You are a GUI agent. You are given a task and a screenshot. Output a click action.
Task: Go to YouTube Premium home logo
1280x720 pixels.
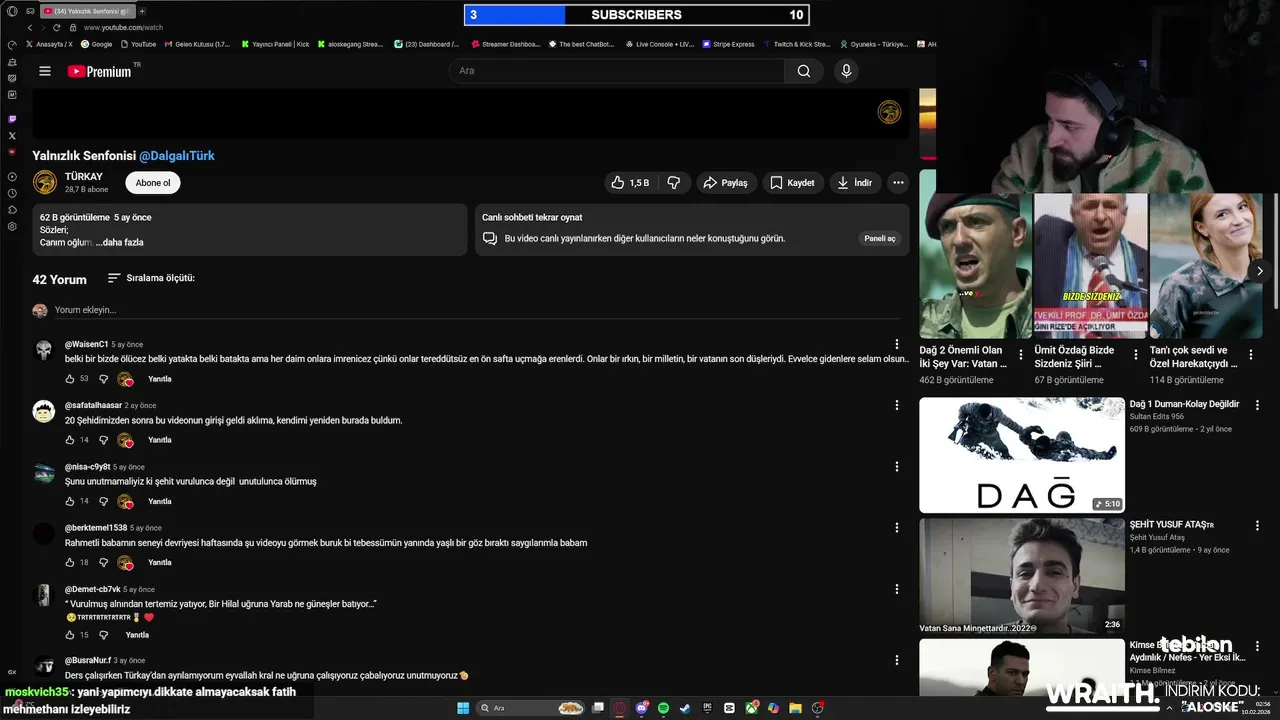[x=100, y=71]
